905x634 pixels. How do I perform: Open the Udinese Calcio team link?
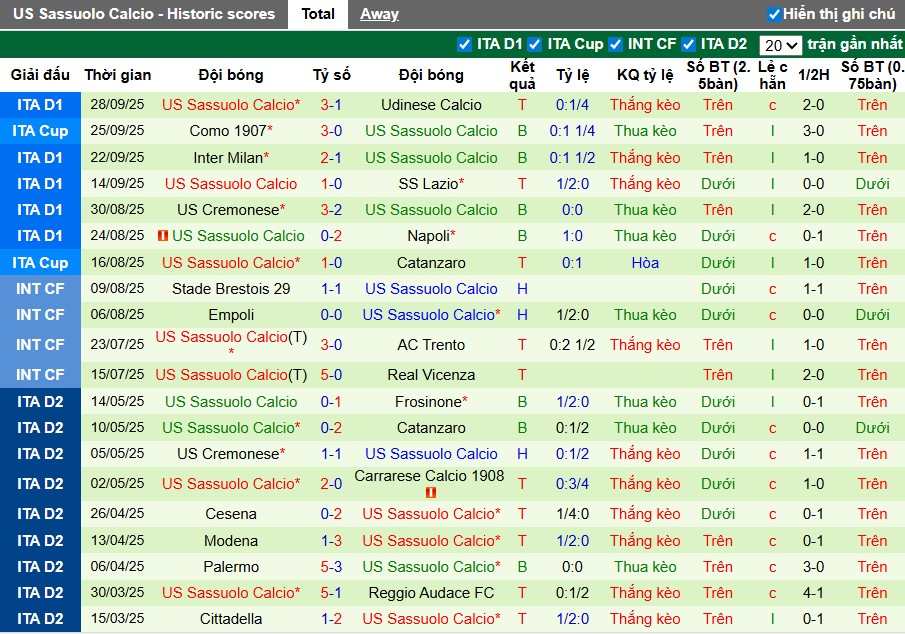(431, 105)
